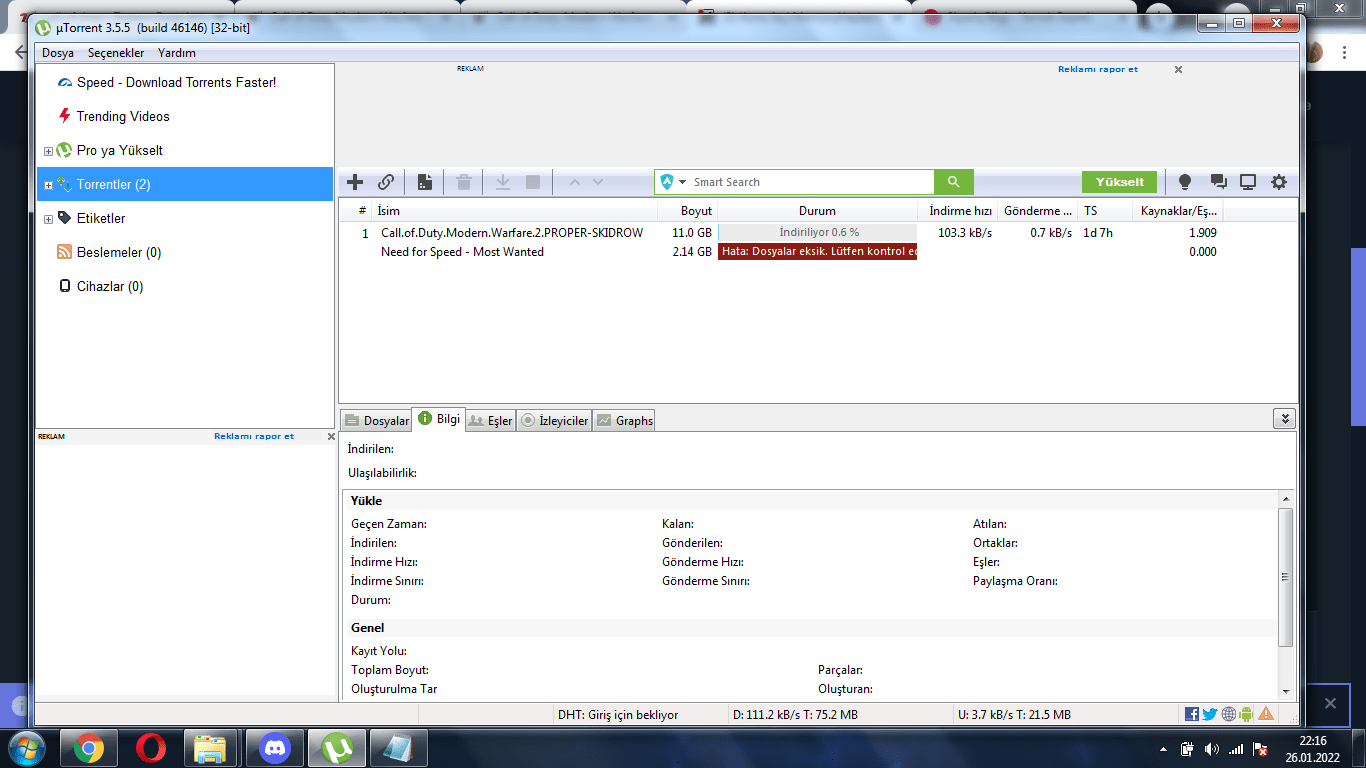The height and width of the screenshot is (768, 1366).
Task: Click the Smart Search input field
Action: pos(811,182)
